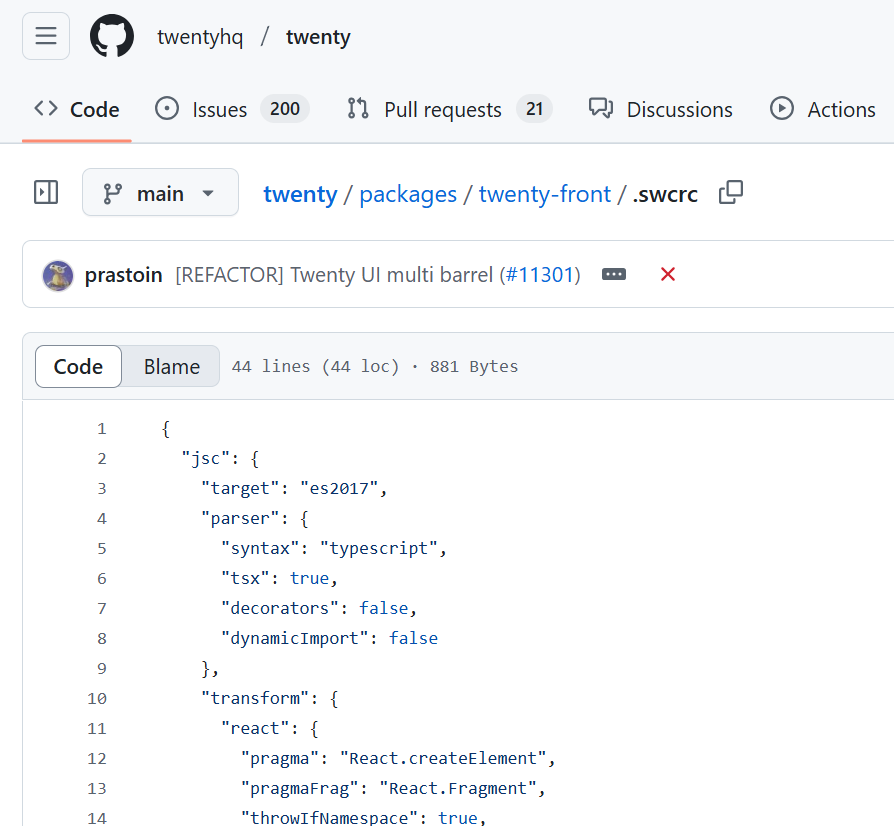Image resolution: width=894 pixels, height=826 pixels.
Task: Click the "React.Fragment" pragmaFrag value
Action: click(x=458, y=788)
